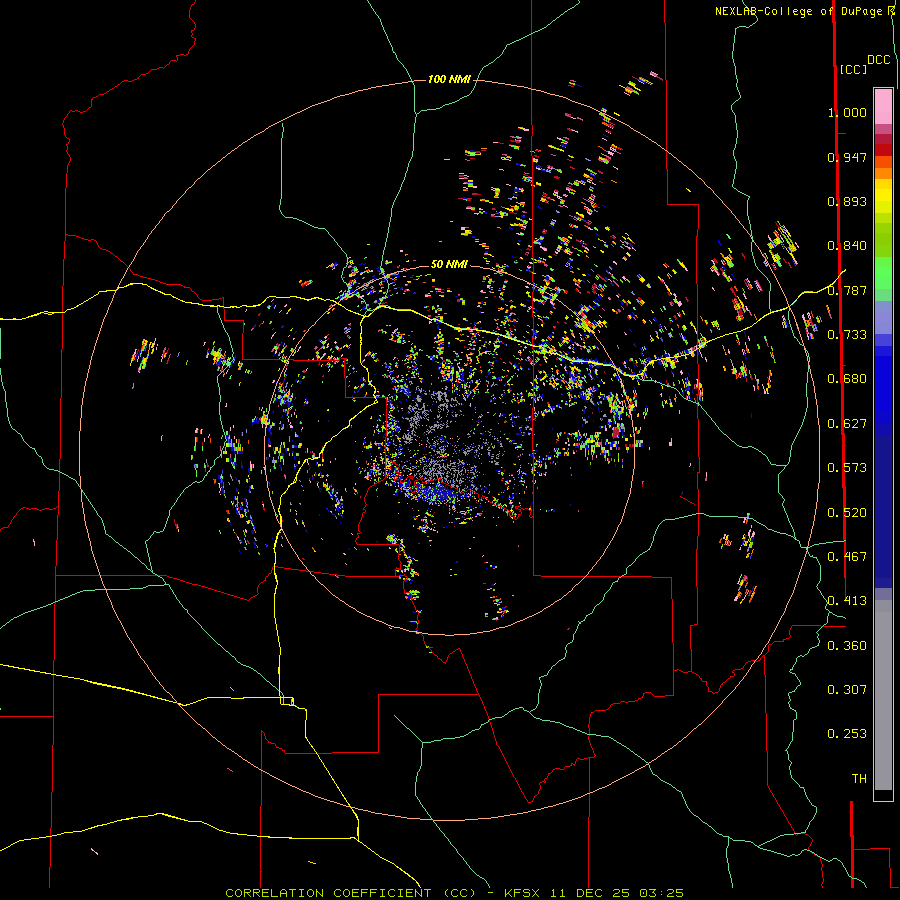Click the 1.000 value on the color scale
The height and width of the screenshot is (900, 900).
point(847,112)
